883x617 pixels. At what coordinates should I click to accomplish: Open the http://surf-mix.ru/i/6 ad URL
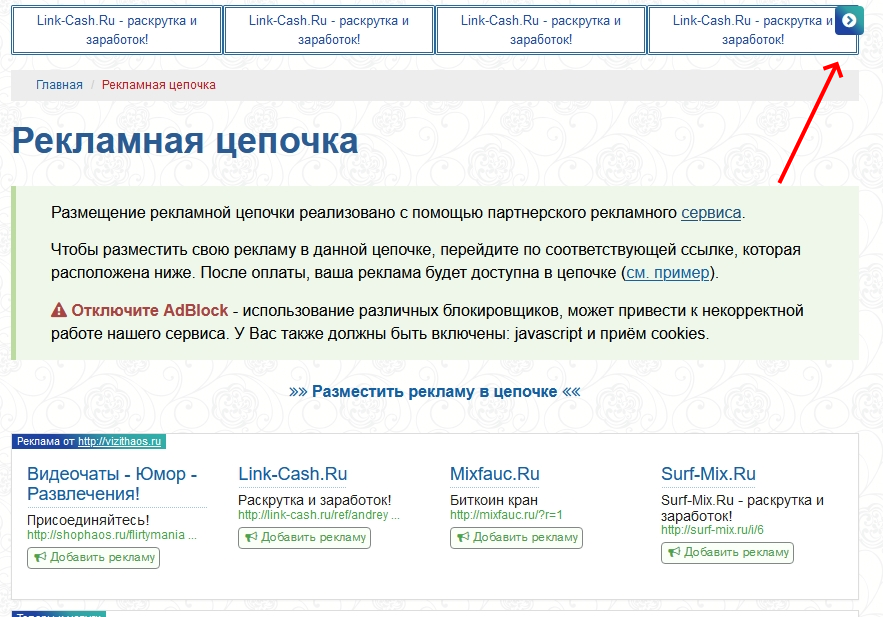pos(712,530)
